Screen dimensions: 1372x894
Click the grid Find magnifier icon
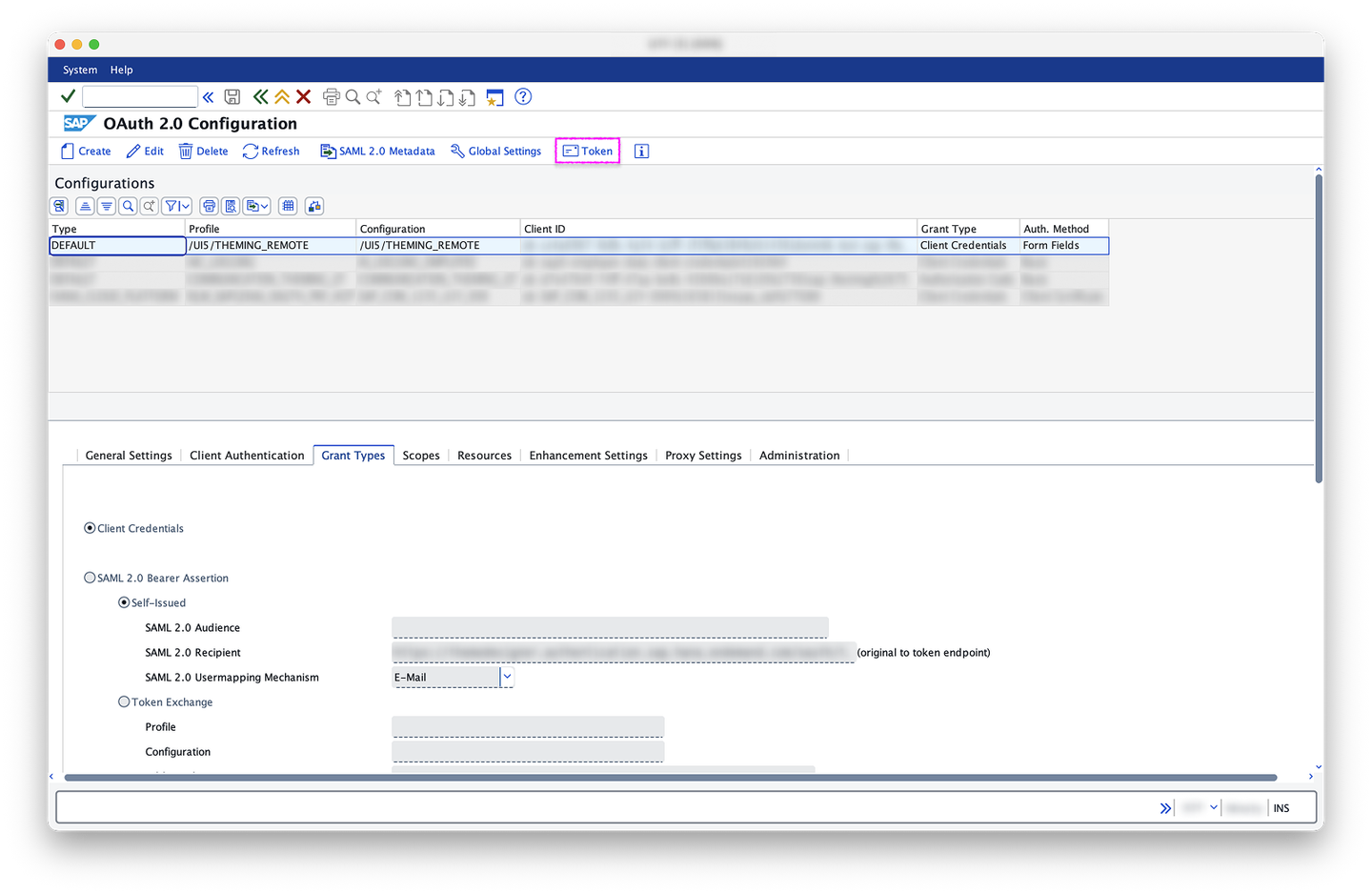pos(128,206)
